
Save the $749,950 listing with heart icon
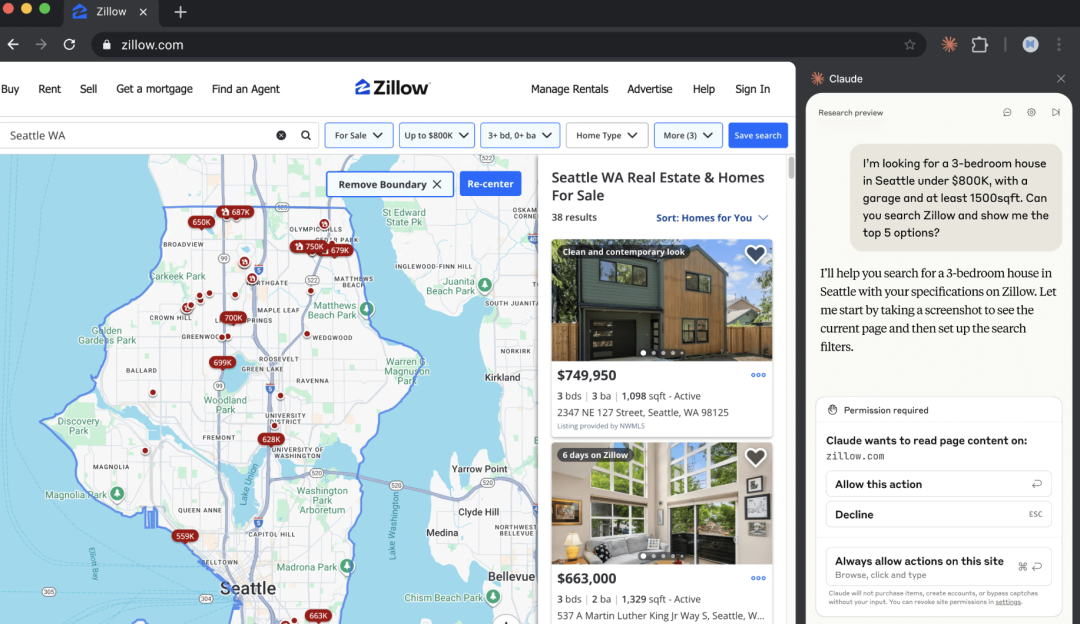[x=755, y=255]
